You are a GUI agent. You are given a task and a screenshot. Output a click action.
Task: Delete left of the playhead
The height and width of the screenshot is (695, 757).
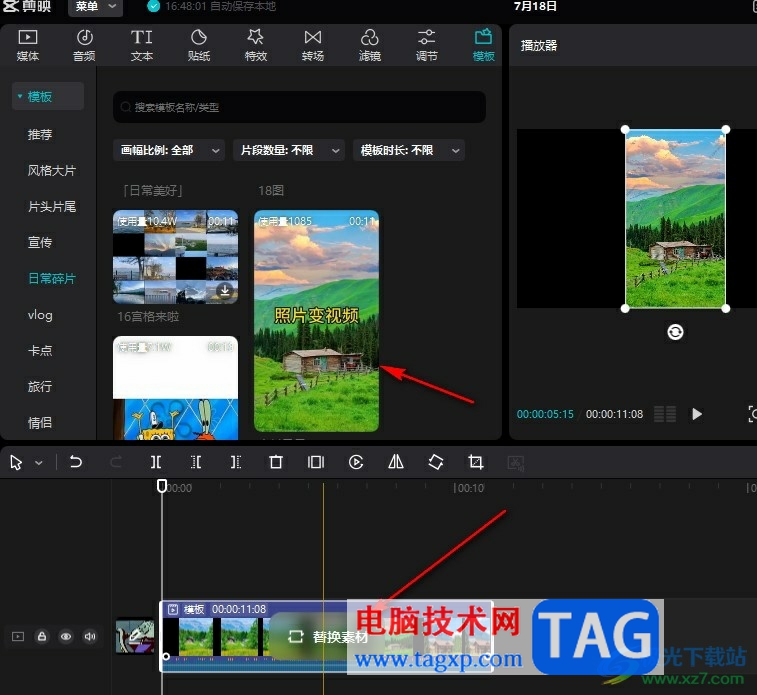pyautogui.click(x=196, y=462)
